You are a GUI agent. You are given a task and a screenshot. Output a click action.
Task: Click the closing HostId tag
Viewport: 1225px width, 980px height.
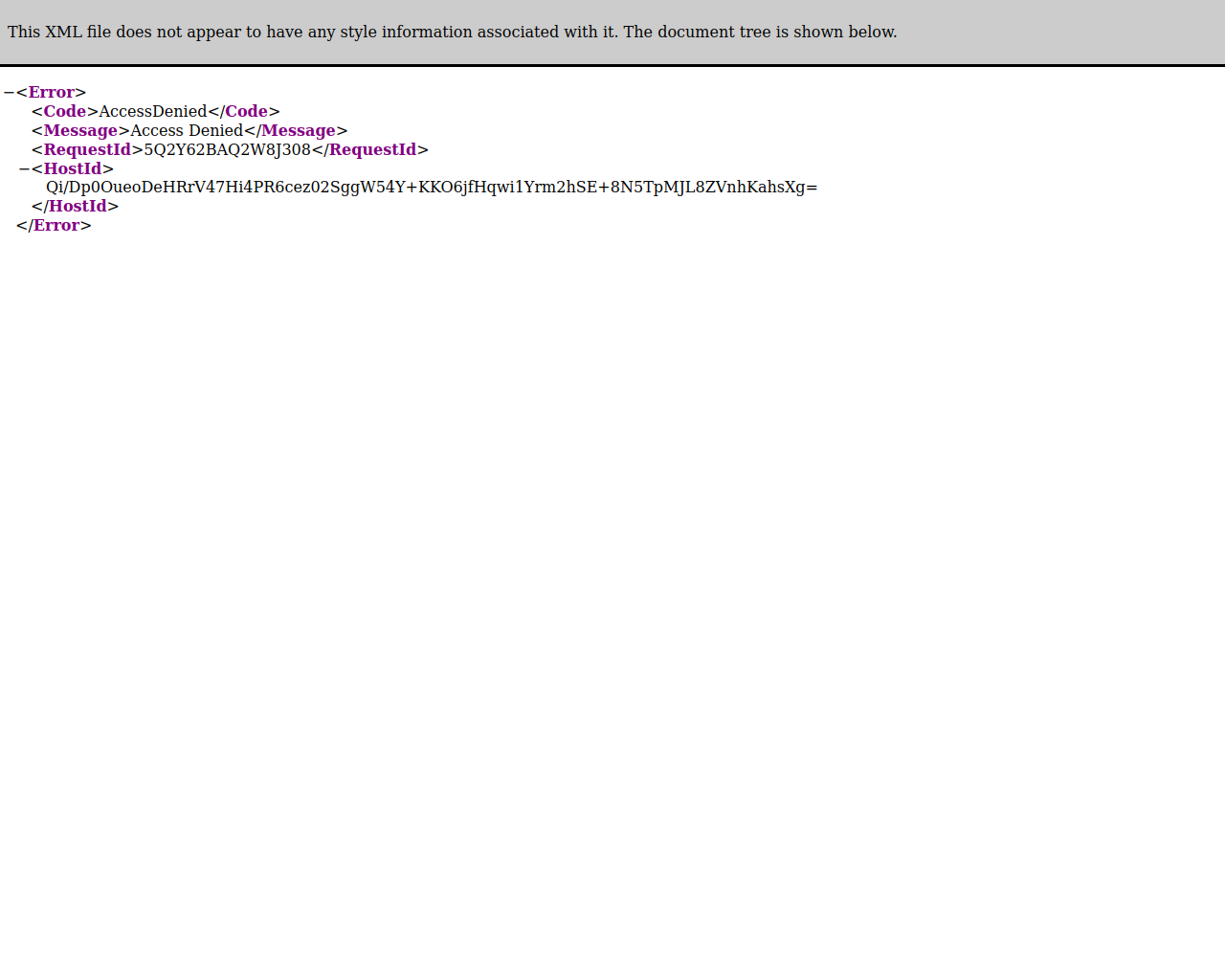75,207
